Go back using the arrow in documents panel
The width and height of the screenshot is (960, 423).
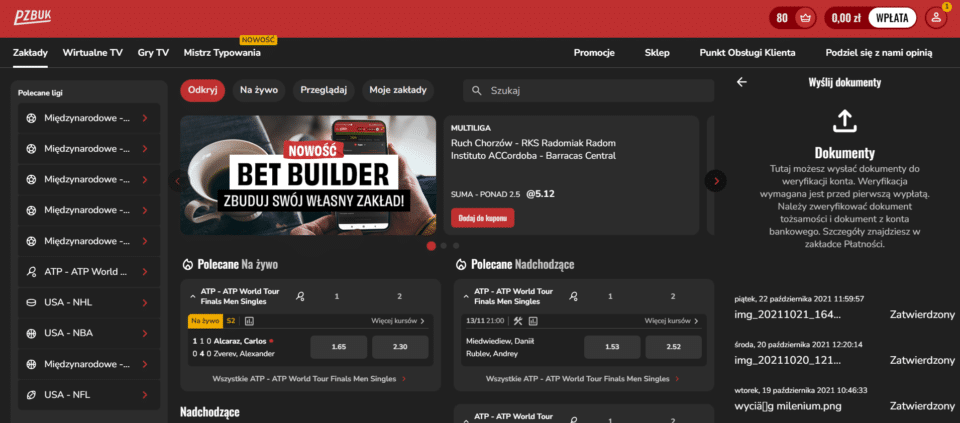pyautogui.click(x=741, y=82)
